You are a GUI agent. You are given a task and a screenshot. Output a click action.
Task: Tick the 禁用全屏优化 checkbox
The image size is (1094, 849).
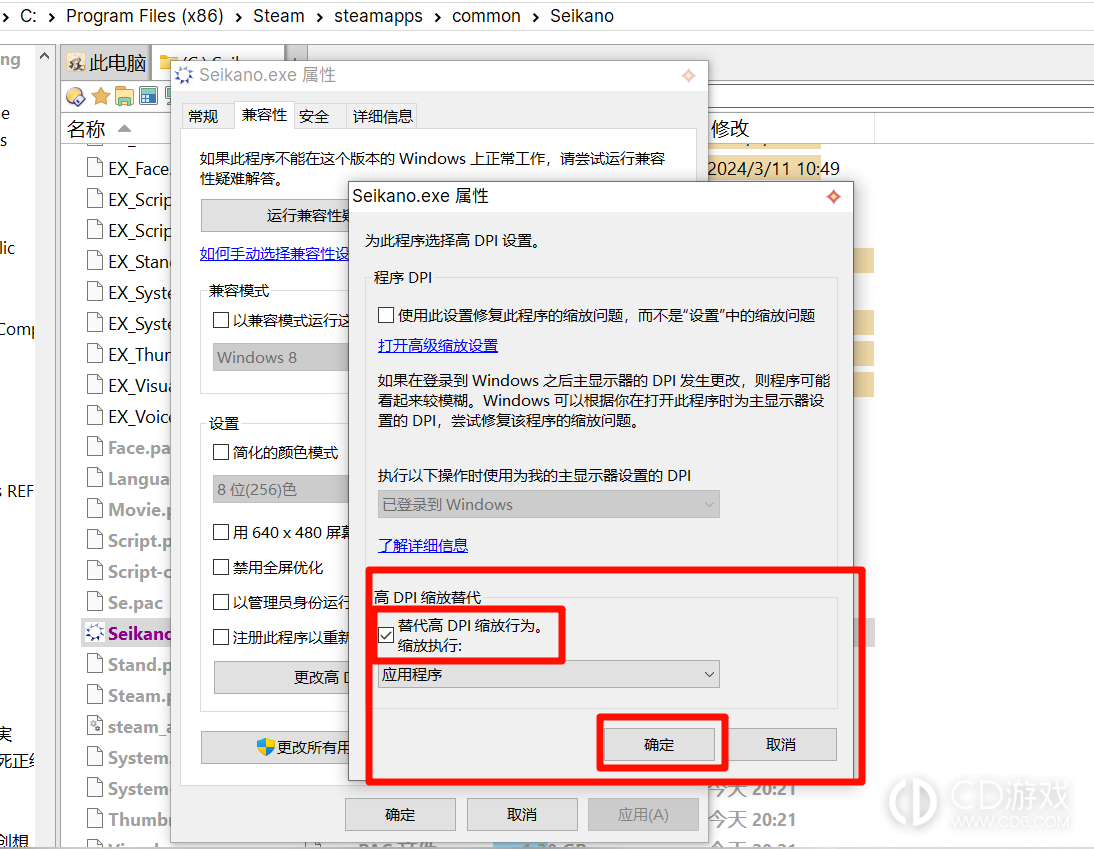tap(221, 567)
